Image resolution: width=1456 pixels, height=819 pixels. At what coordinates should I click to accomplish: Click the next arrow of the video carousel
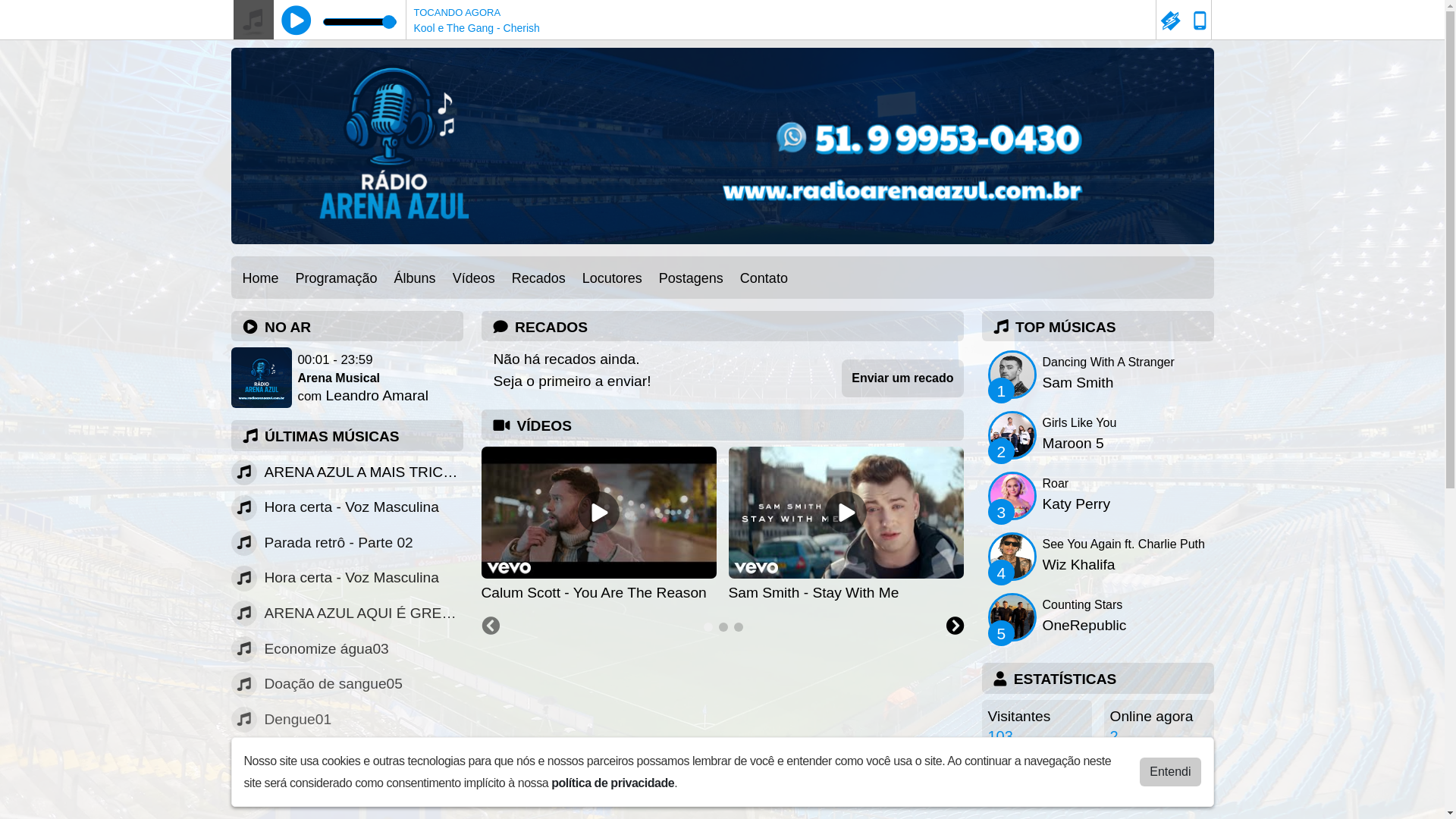[x=955, y=626]
